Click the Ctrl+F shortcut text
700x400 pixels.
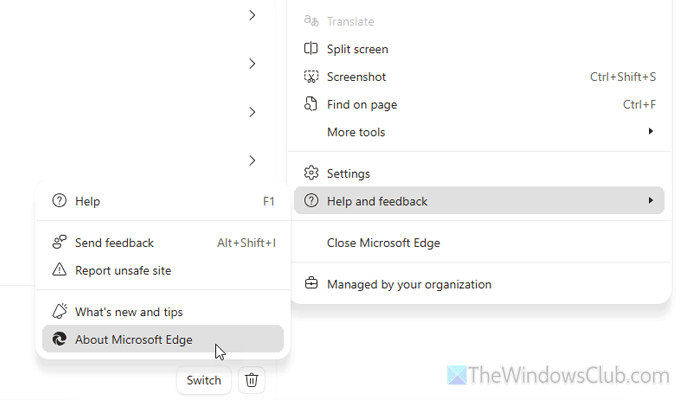coord(639,104)
